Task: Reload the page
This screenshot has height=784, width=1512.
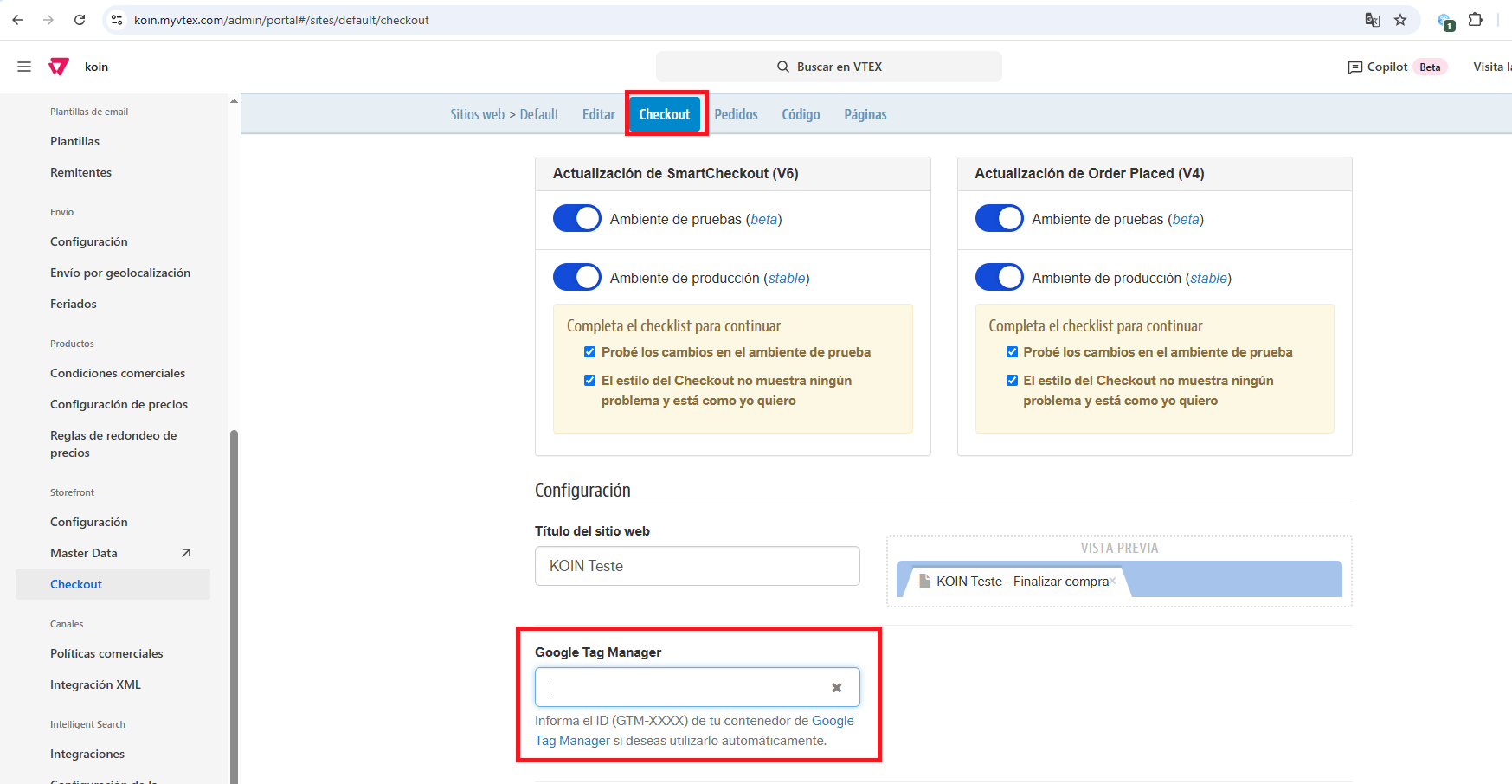Action: click(80, 20)
